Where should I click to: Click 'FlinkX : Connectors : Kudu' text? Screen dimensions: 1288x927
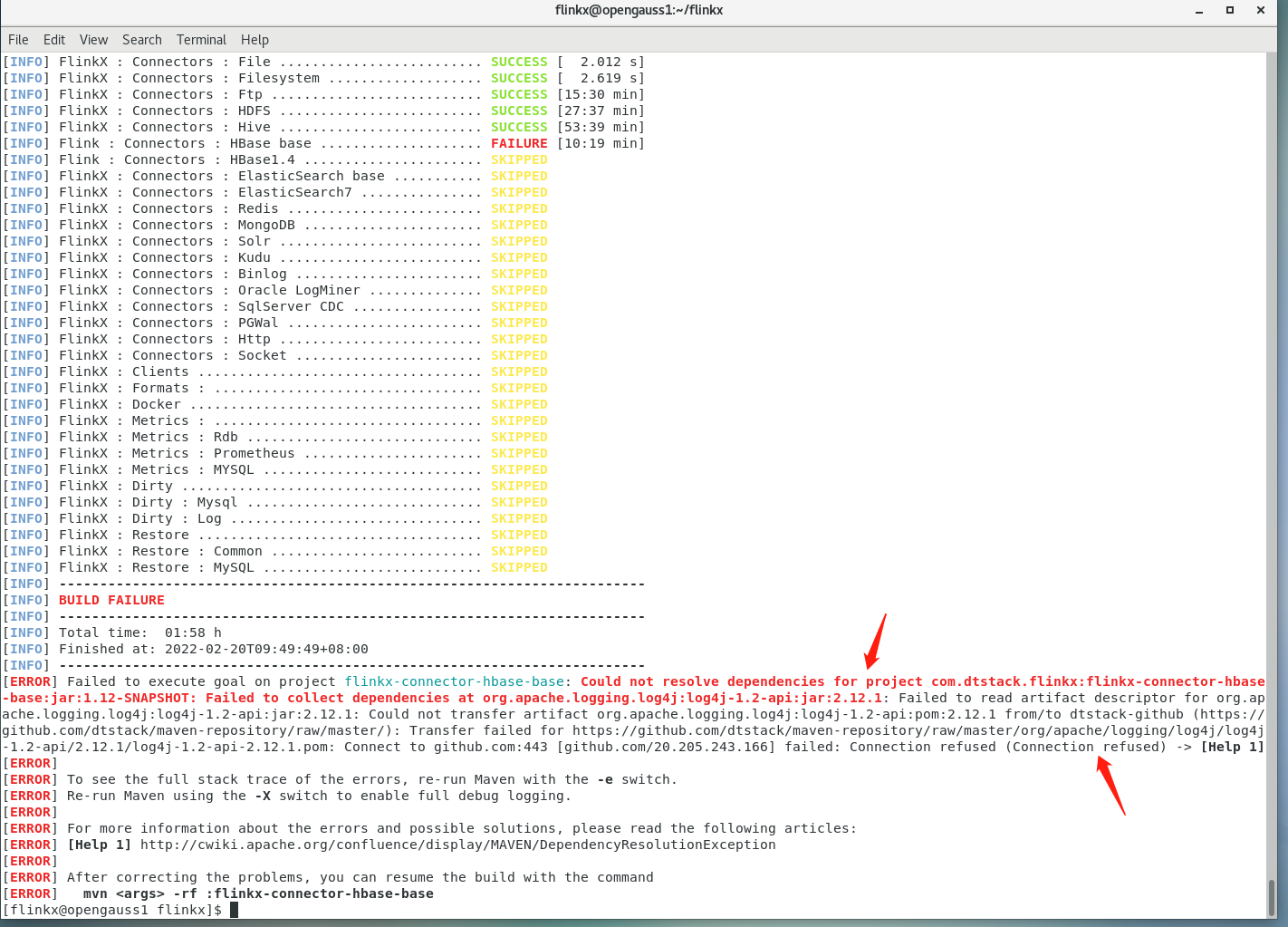165,257
